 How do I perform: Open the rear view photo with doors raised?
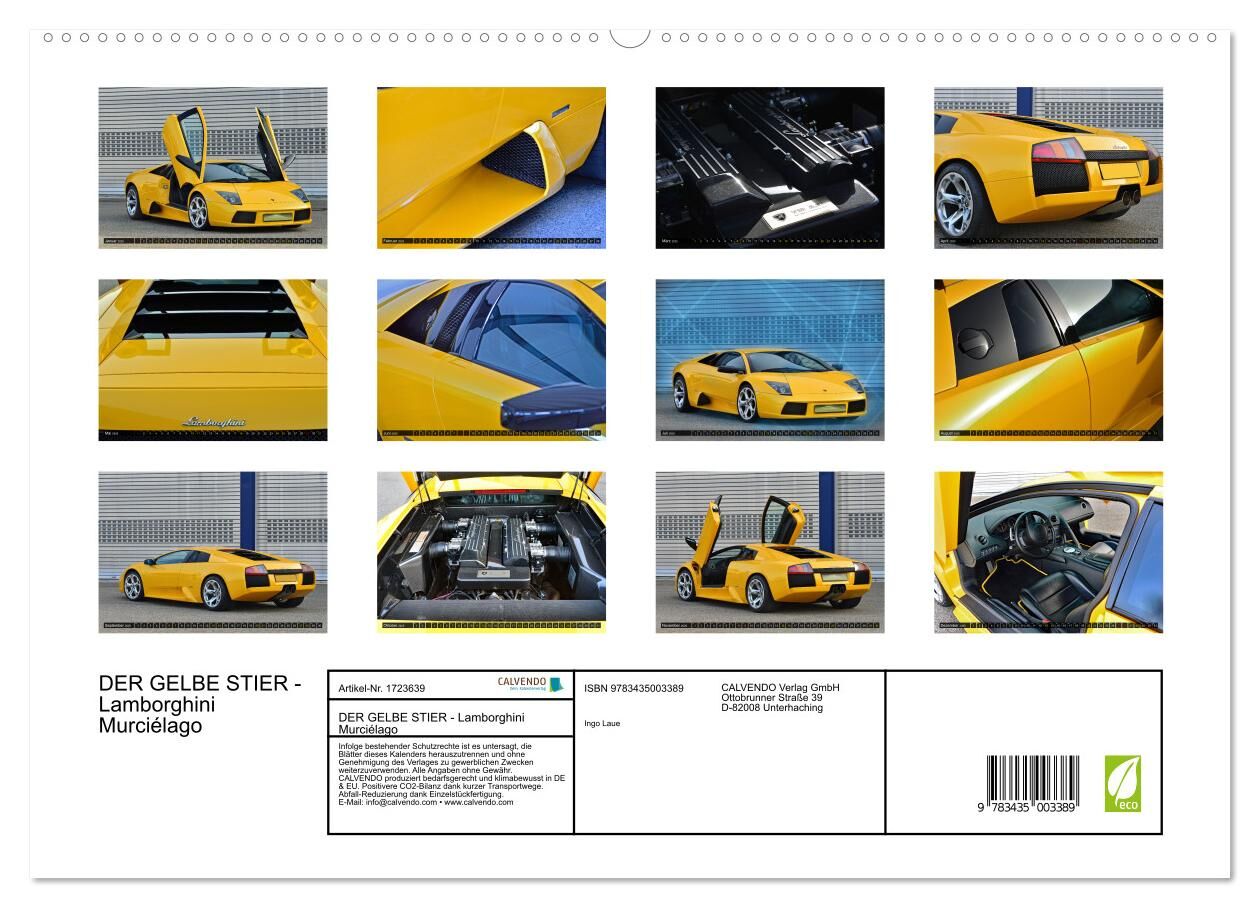(769, 552)
